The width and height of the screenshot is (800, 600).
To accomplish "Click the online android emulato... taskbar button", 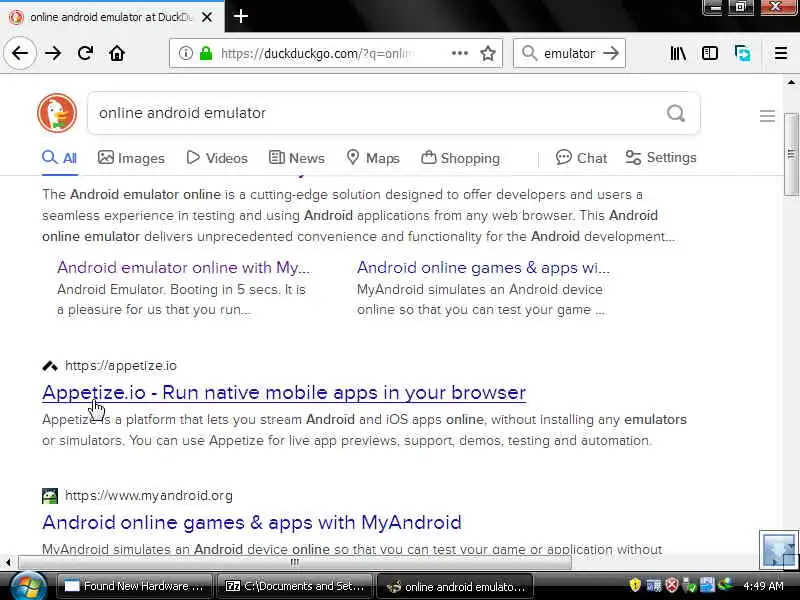I will [x=456, y=586].
